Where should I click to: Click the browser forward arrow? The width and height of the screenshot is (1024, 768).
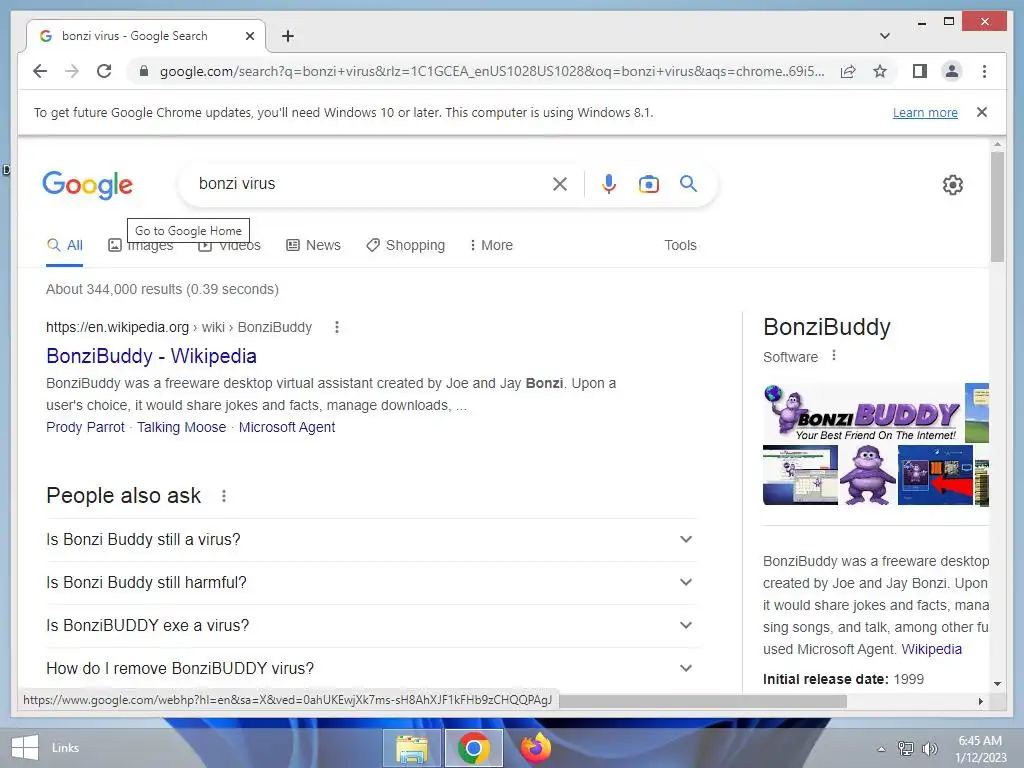[72, 71]
